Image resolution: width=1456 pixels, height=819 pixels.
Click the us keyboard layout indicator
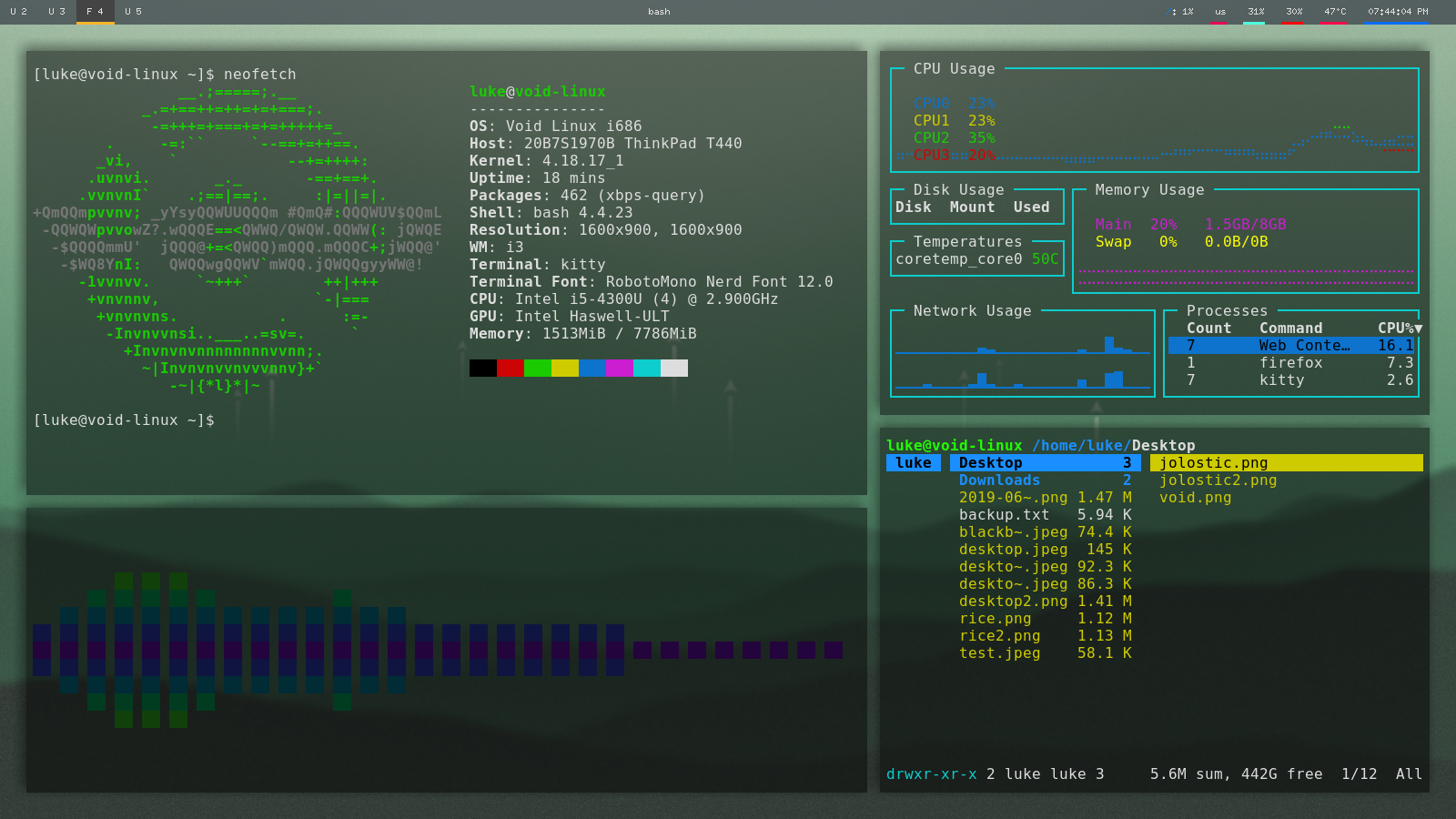[1219, 12]
